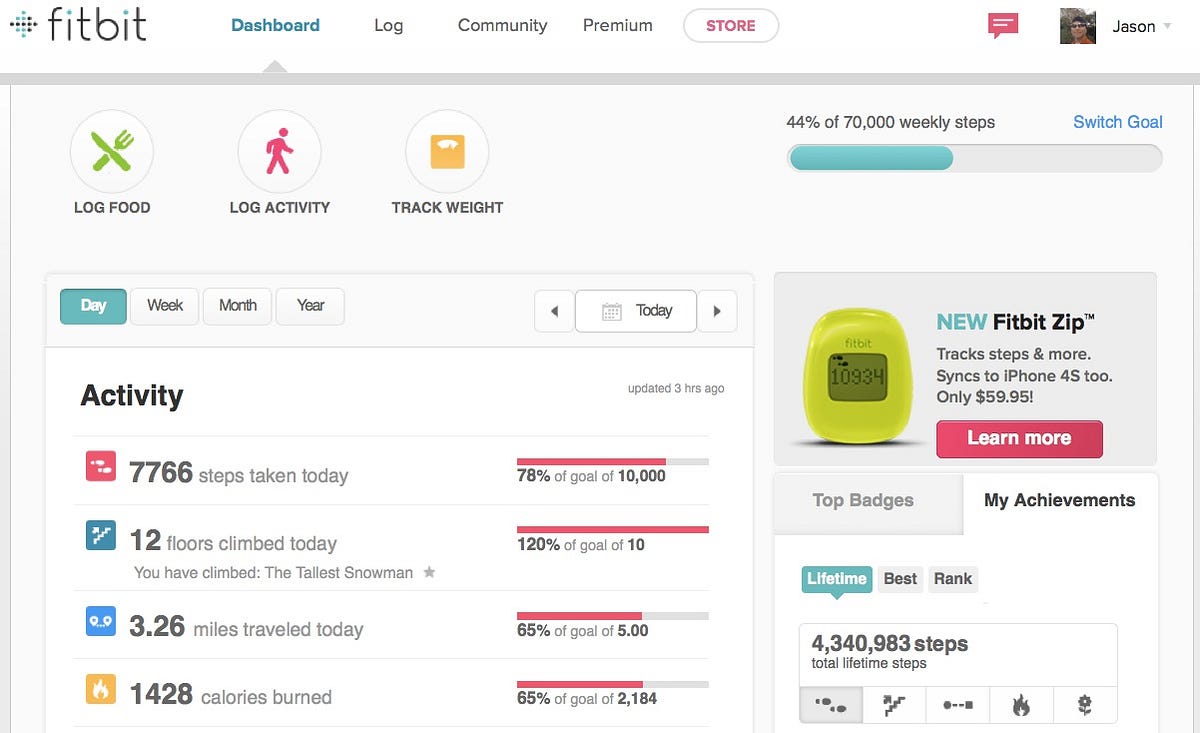Open the Community nav item
This screenshot has width=1200, height=733.
tap(502, 26)
